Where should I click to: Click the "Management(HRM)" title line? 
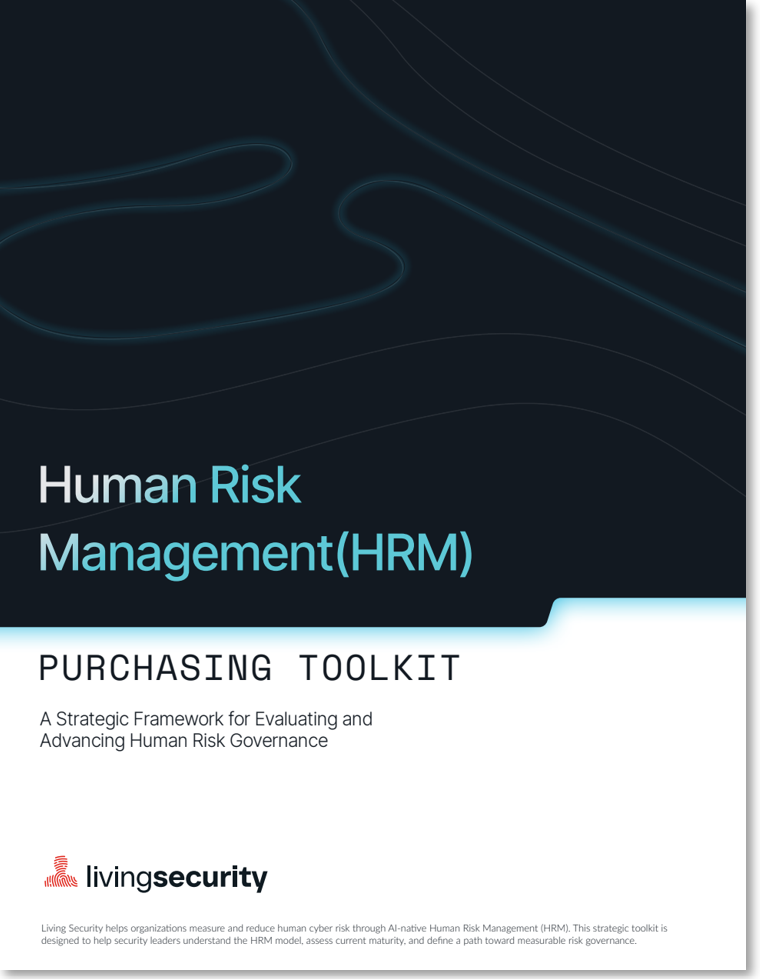(x=255, y=553)
